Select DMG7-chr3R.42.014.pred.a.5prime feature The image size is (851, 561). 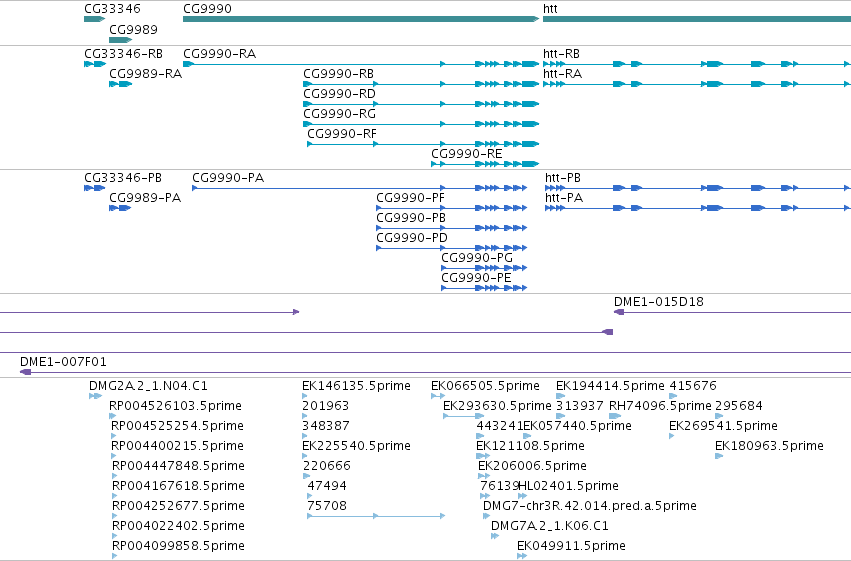590,507
